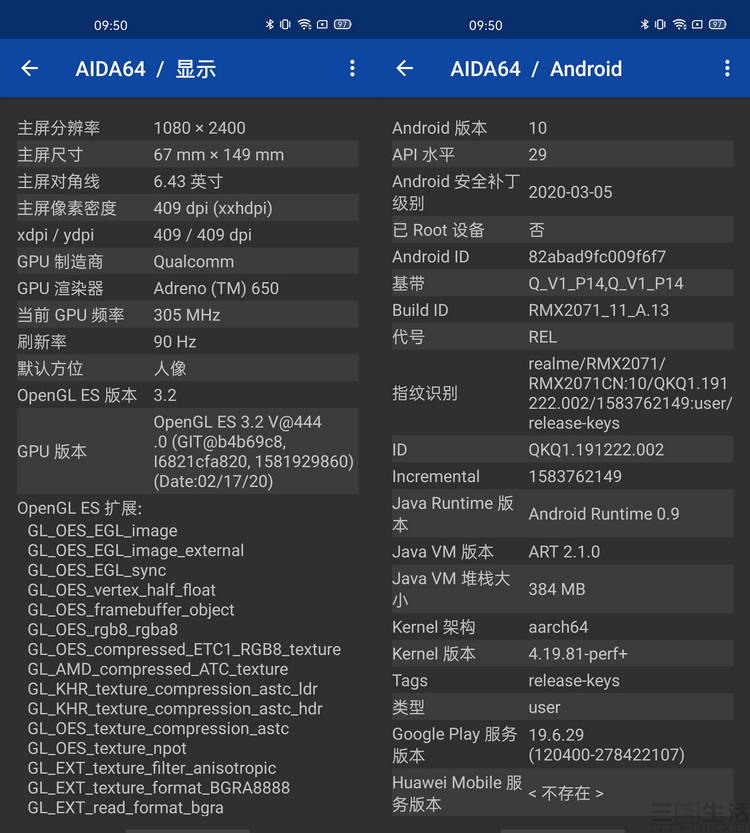Tap GL_EXT_texture_filter_anisotropic entry
Image resolution: width=750 pixels, height=833 pixels.
click(x=152, y=768)
